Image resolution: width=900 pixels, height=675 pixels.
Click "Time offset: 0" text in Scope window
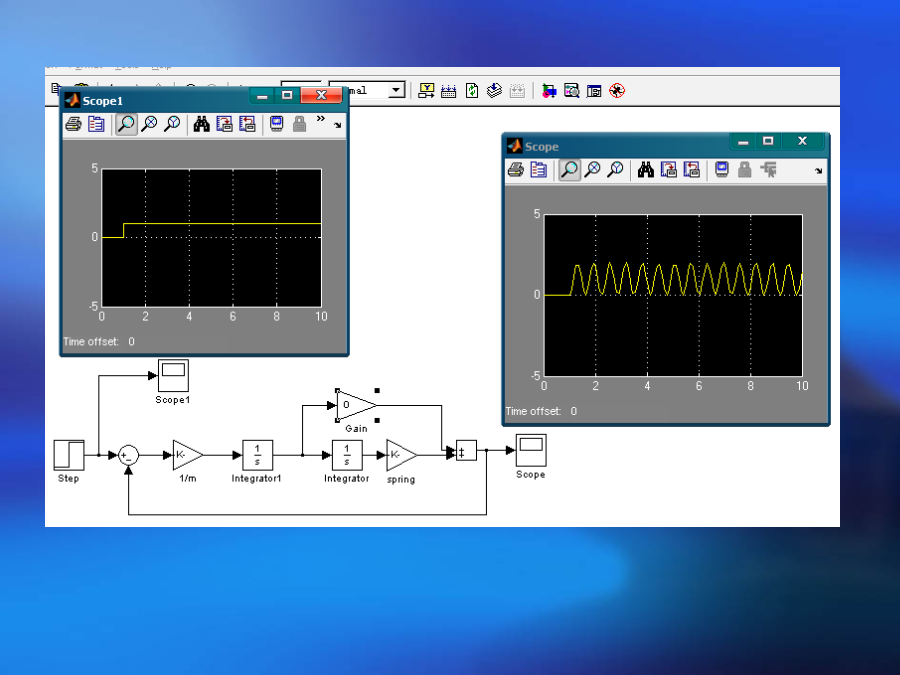pyautogui.click(x=541, y=411)
